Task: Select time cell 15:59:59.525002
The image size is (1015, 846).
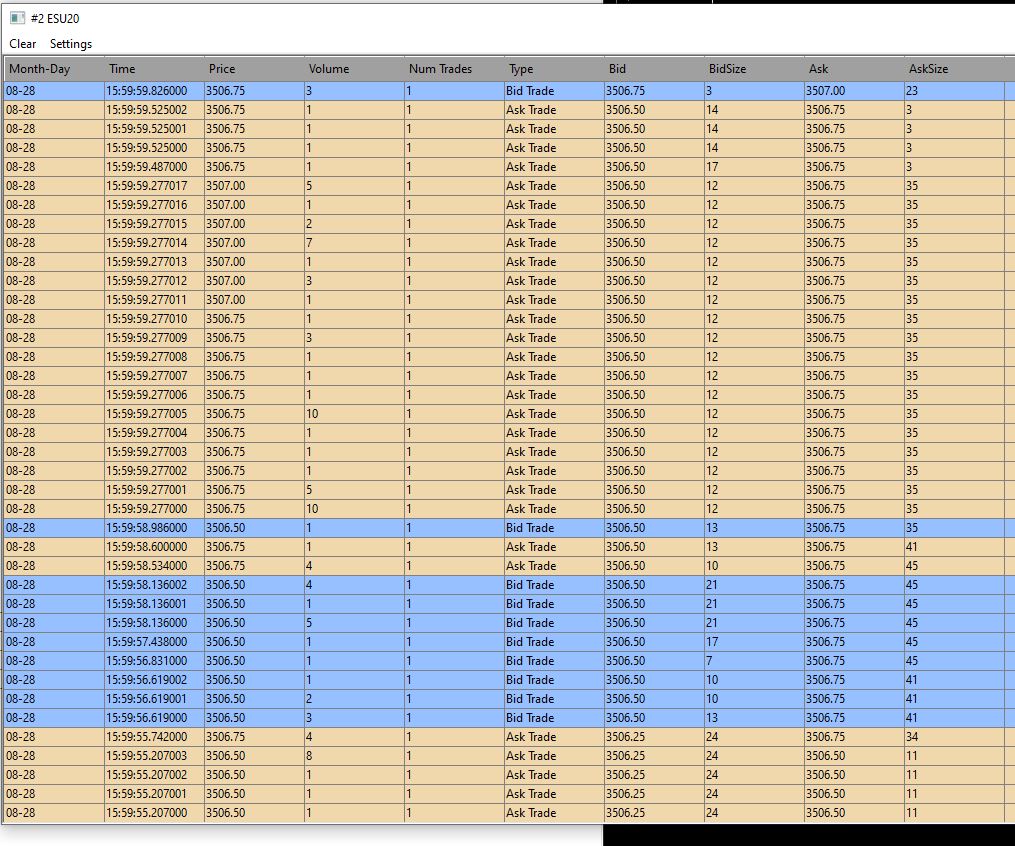Action: coord(153,110)
